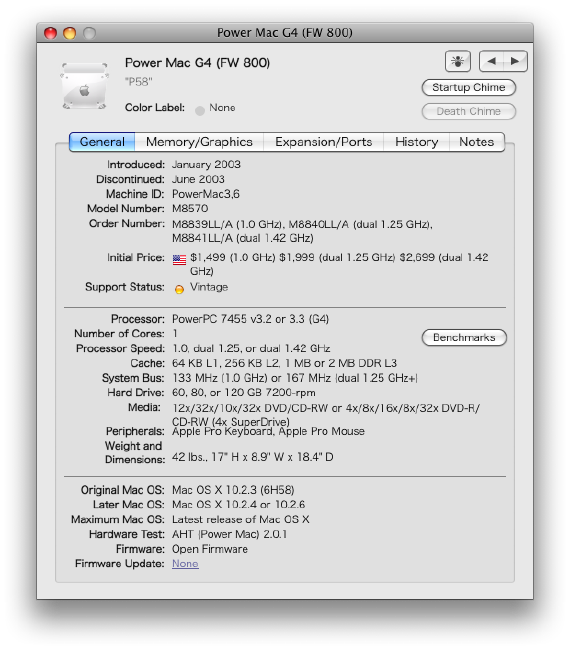The image size is (570, 650).
Task: Click the Introduced date January 2003
Action: pos(206,165)
